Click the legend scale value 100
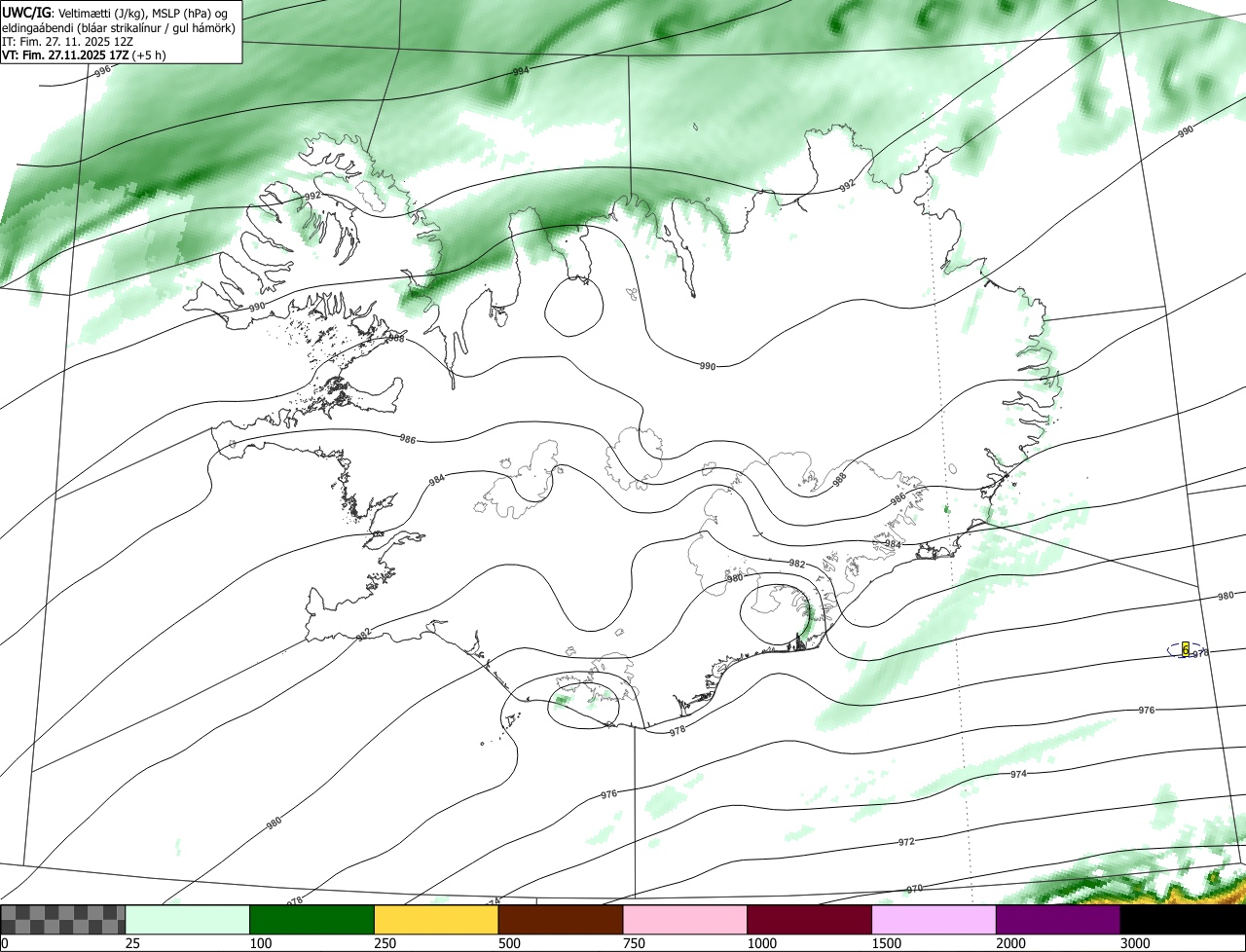Screen dimensions: 1246x952 260,943
